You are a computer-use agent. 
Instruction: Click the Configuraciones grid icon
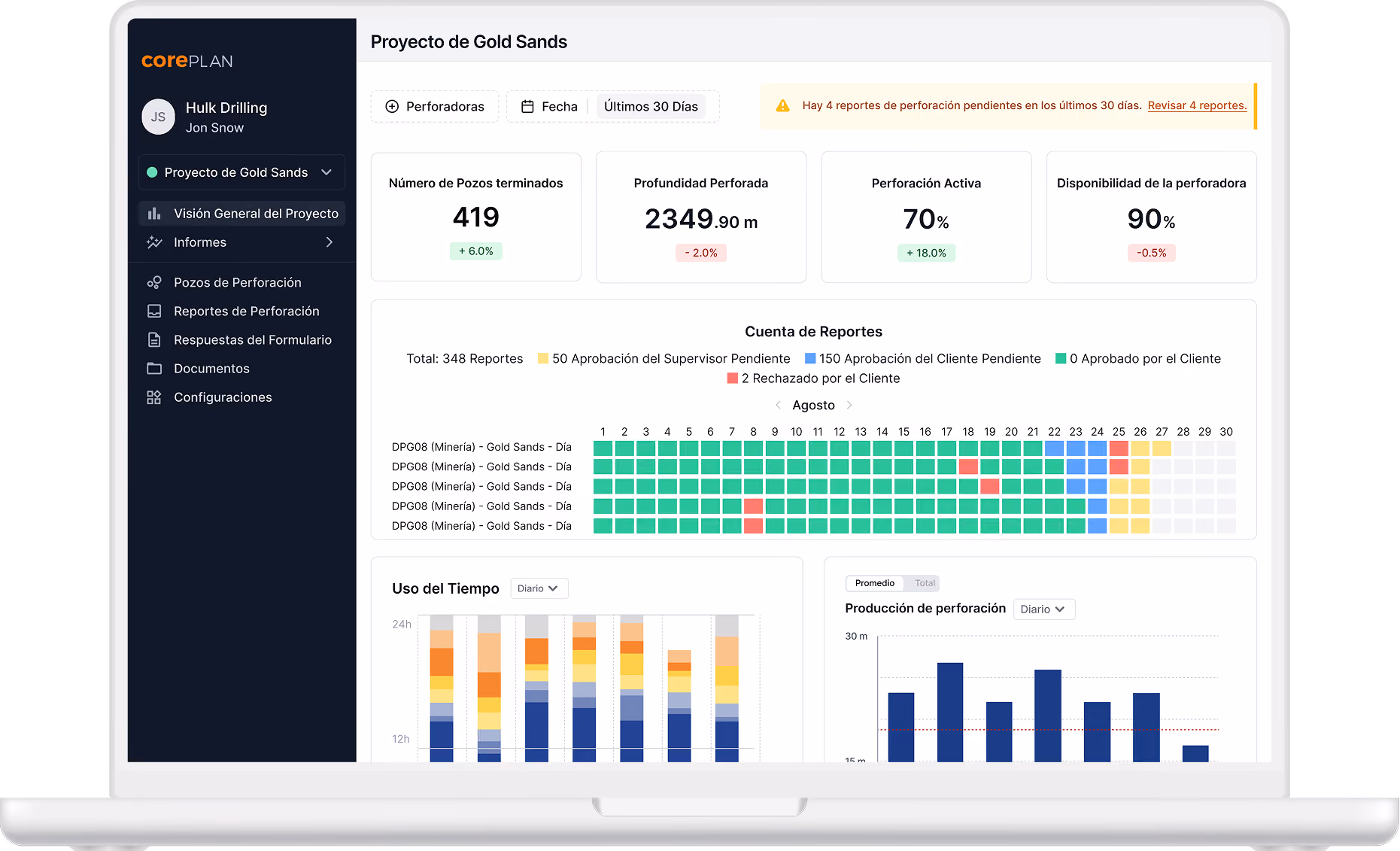[154, 397]
